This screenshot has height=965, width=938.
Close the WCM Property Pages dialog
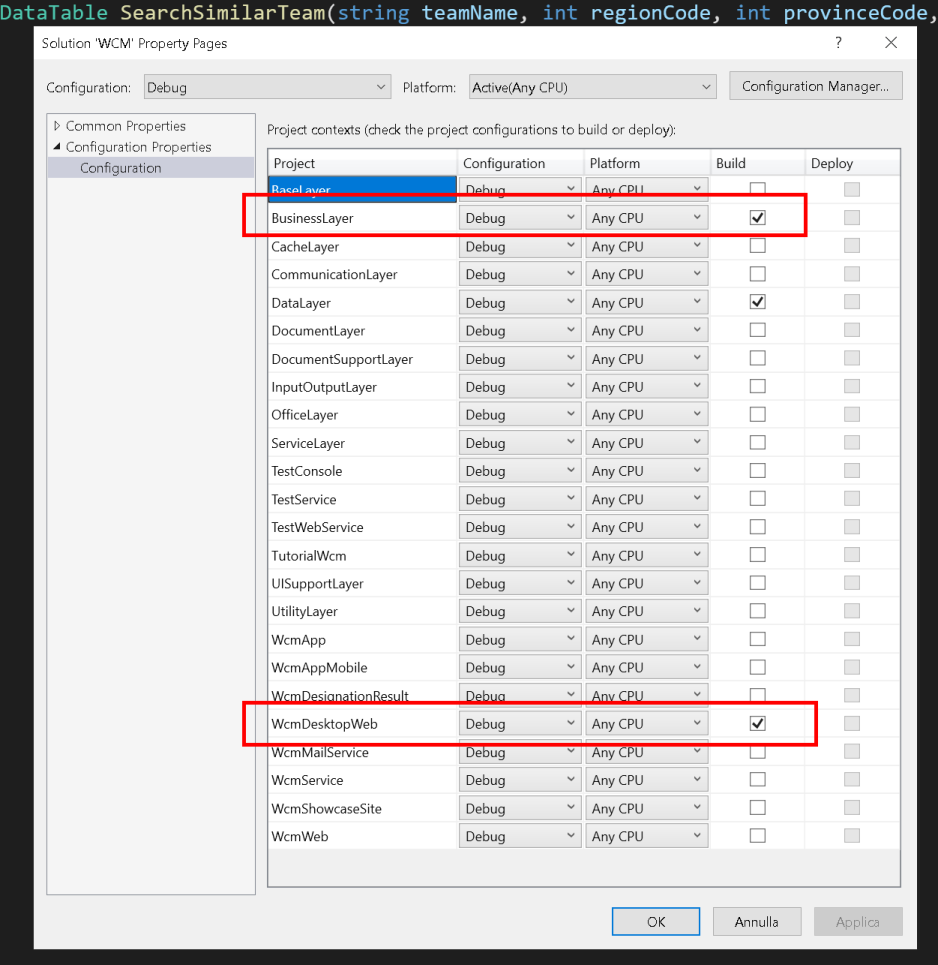[891, 42]
